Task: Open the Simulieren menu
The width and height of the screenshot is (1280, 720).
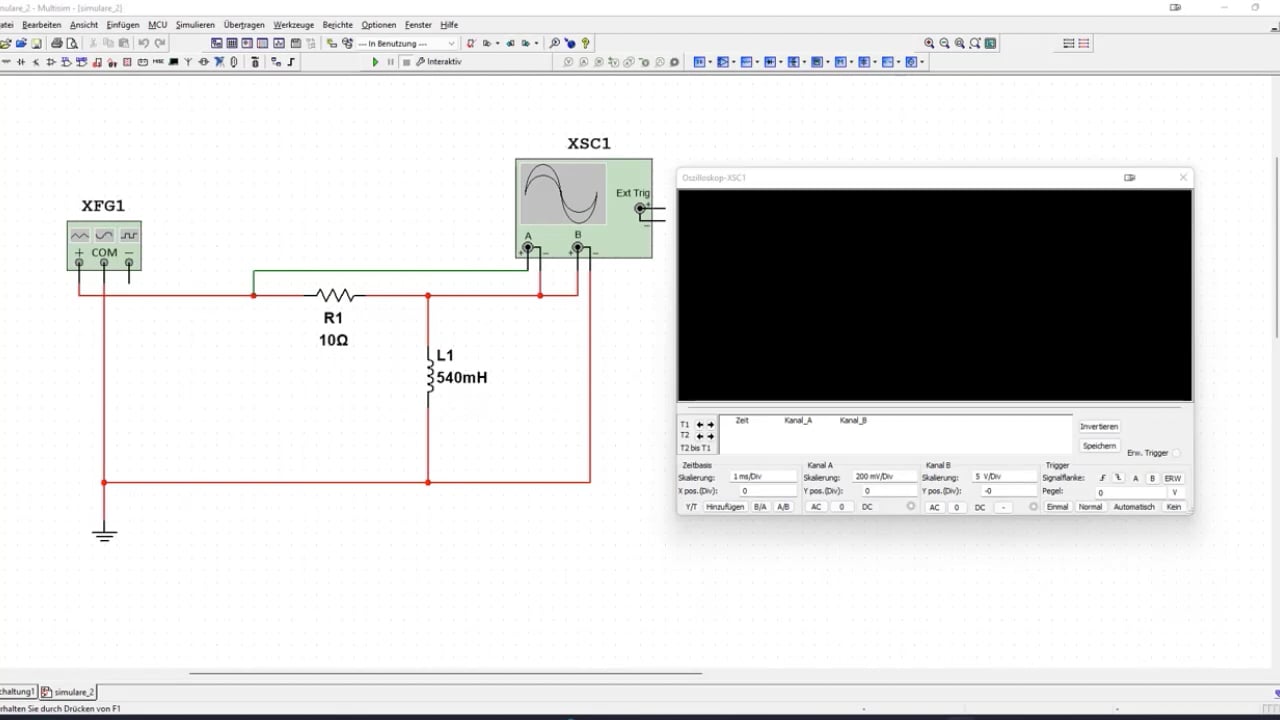Action: tap(195, 25)
